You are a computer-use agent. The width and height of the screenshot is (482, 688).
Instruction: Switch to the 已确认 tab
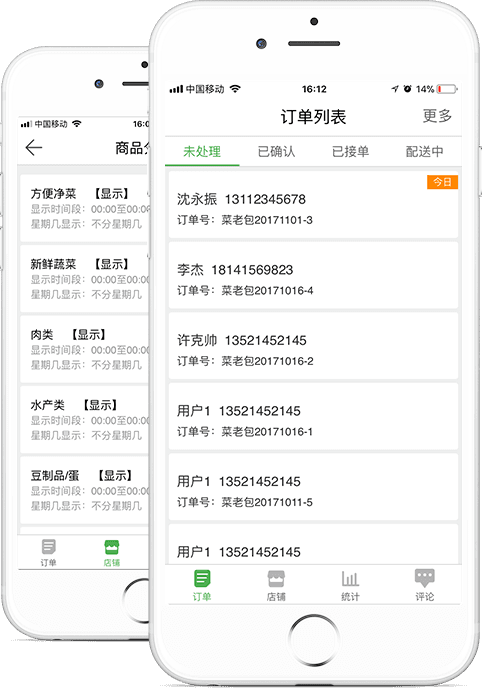[276, 151]
